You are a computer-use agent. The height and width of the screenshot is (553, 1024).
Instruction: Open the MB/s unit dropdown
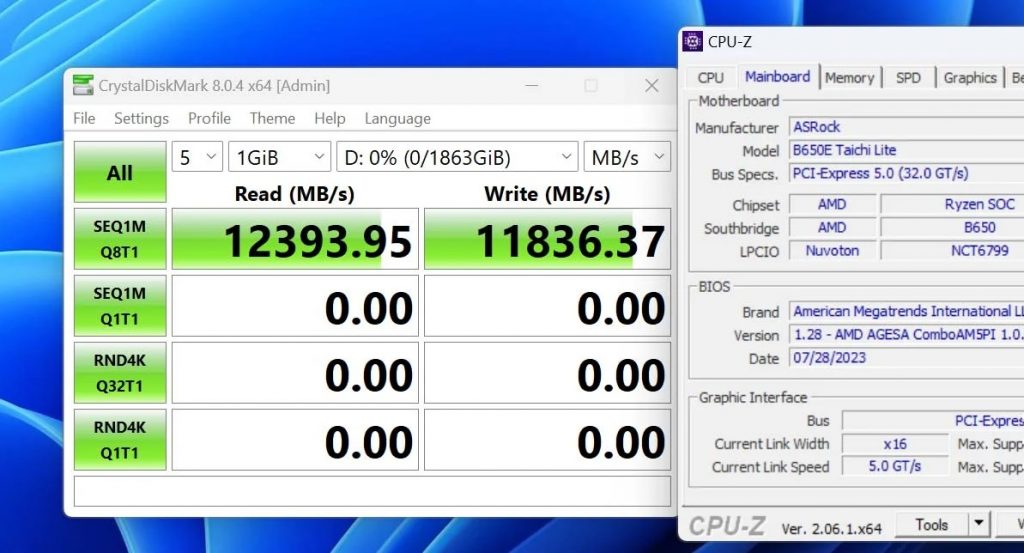[x=627, y=157]
